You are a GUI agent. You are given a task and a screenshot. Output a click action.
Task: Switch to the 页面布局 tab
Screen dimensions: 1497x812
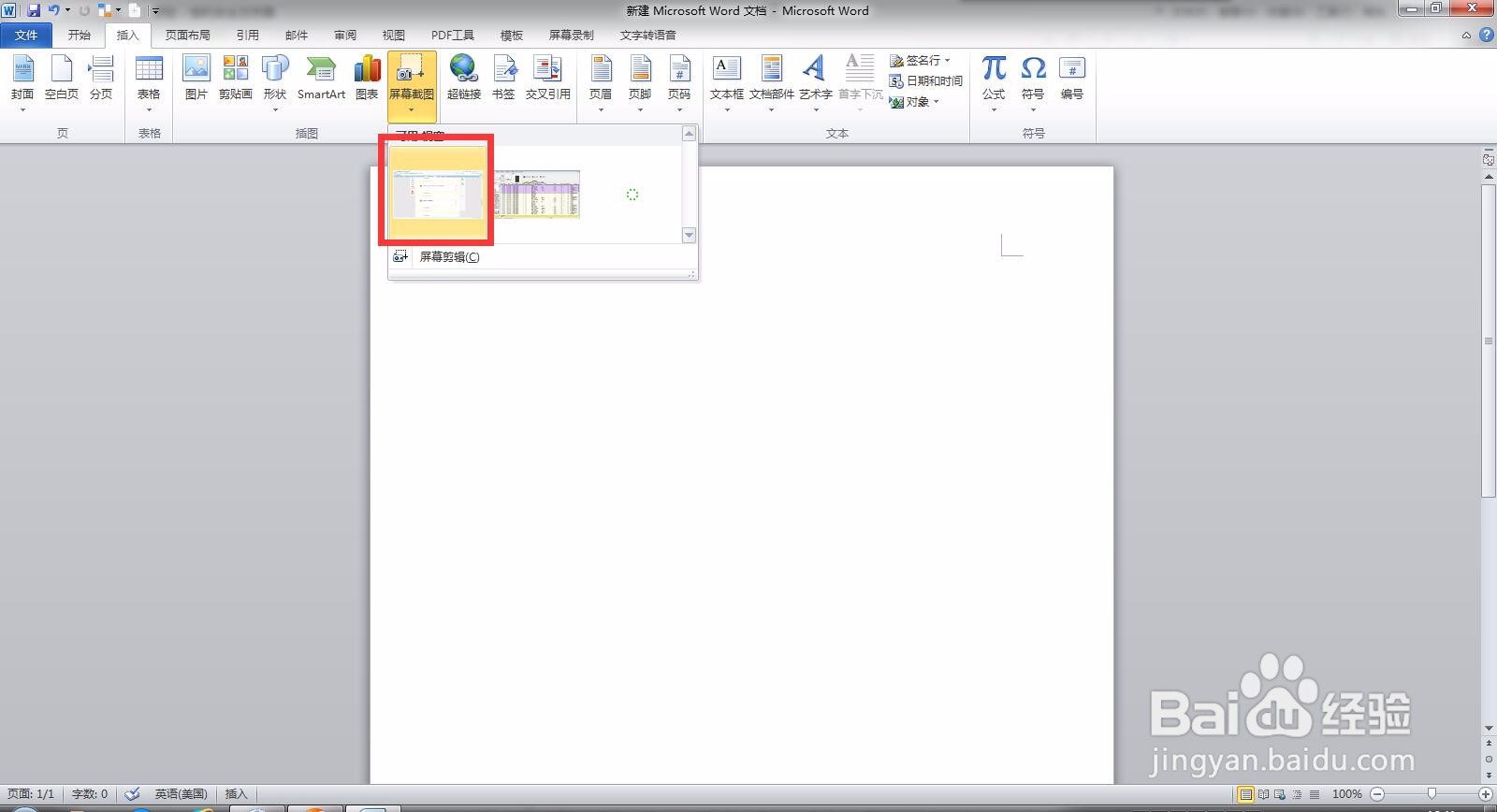coord(188,36)
